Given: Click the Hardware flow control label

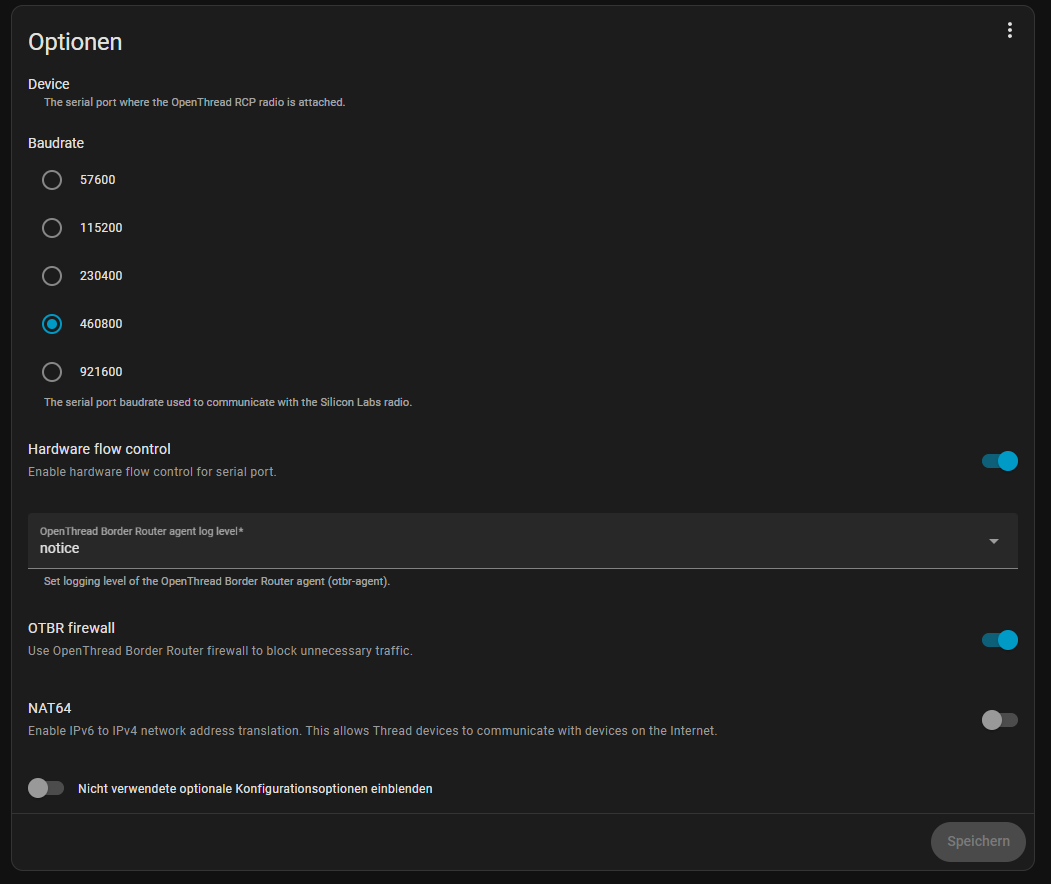Looking at the screenshot, I should point(99,449).
